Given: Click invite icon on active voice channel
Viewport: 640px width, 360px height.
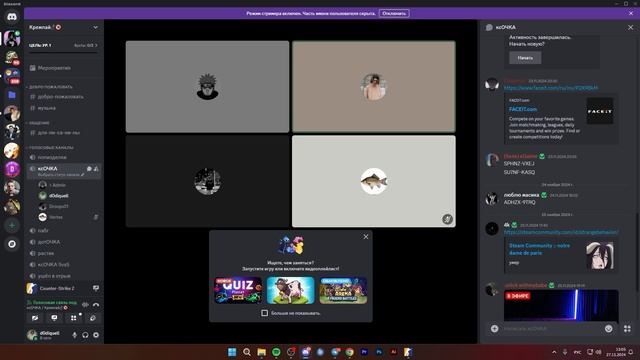Looking at the screenshot, I should [96, 169].
